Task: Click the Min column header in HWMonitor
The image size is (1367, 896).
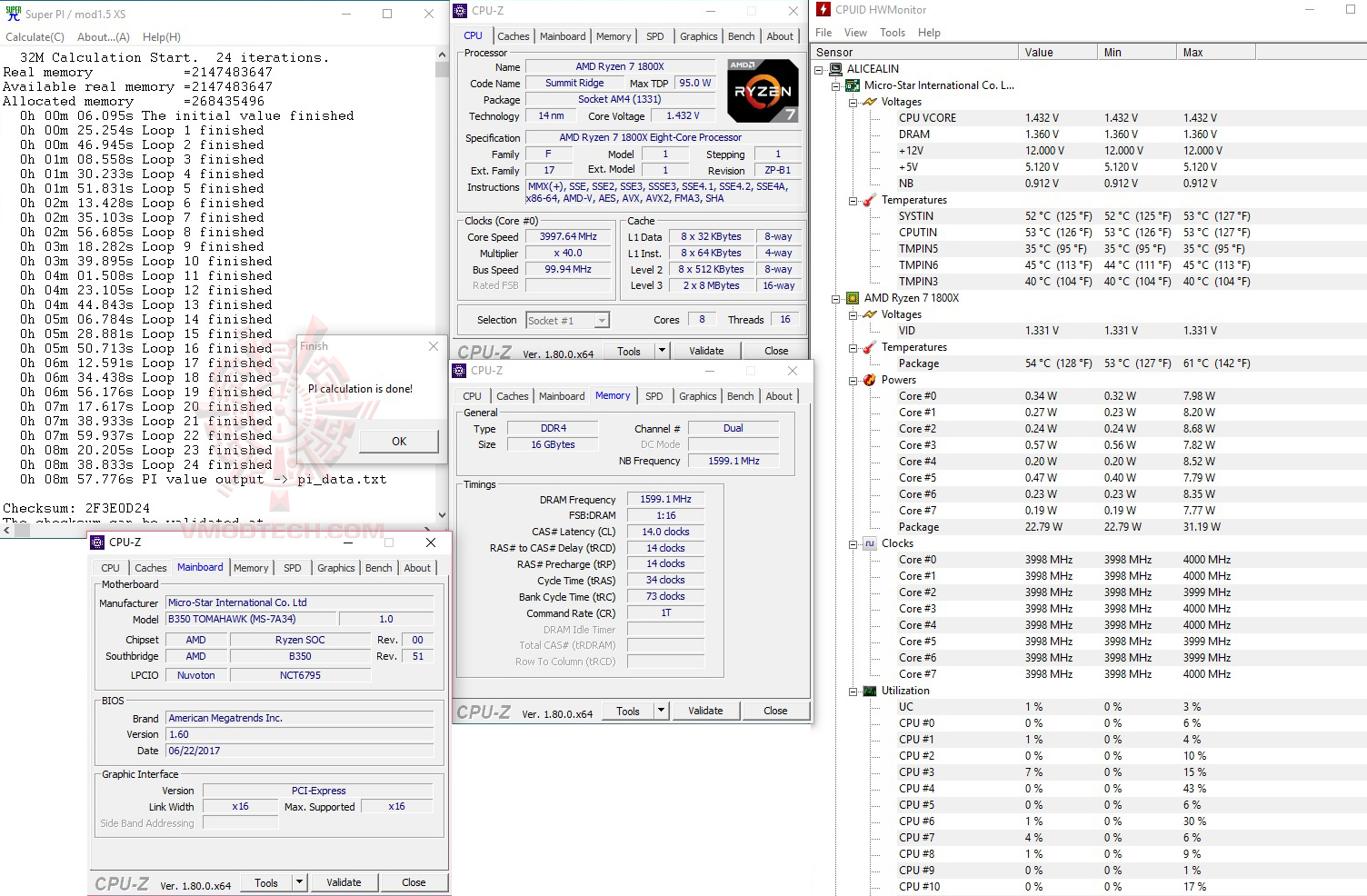Action: point(1136,53)
